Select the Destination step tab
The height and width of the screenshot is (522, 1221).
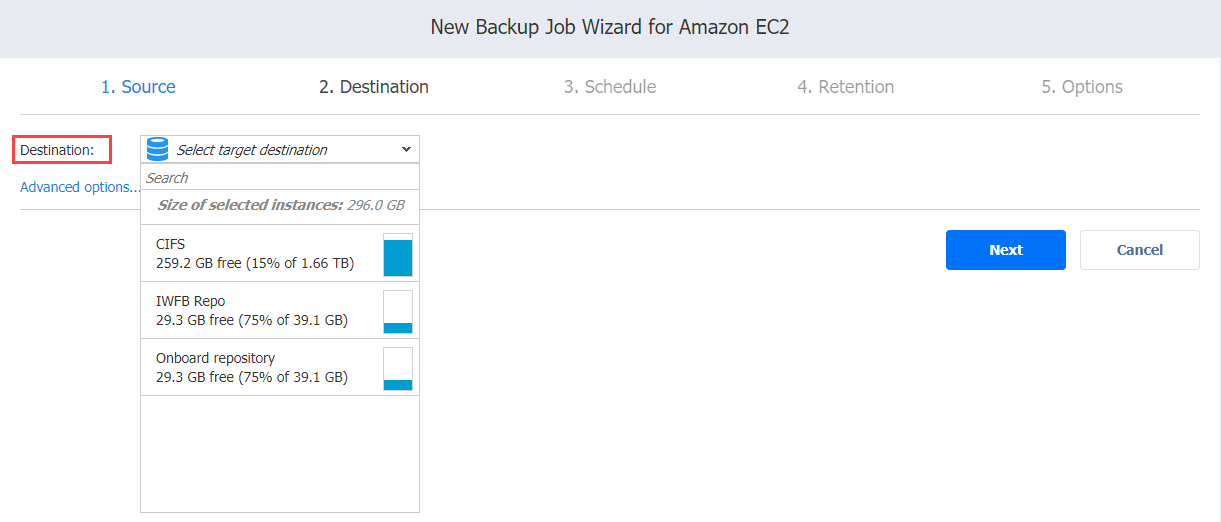point(374,87)
